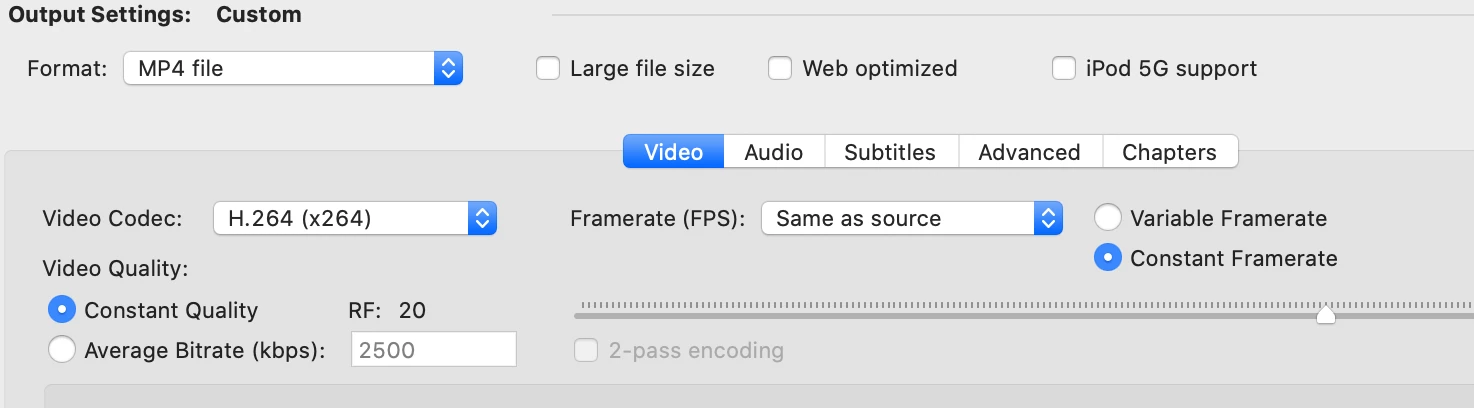Go to the Advanced tab

click(1029, 152)
